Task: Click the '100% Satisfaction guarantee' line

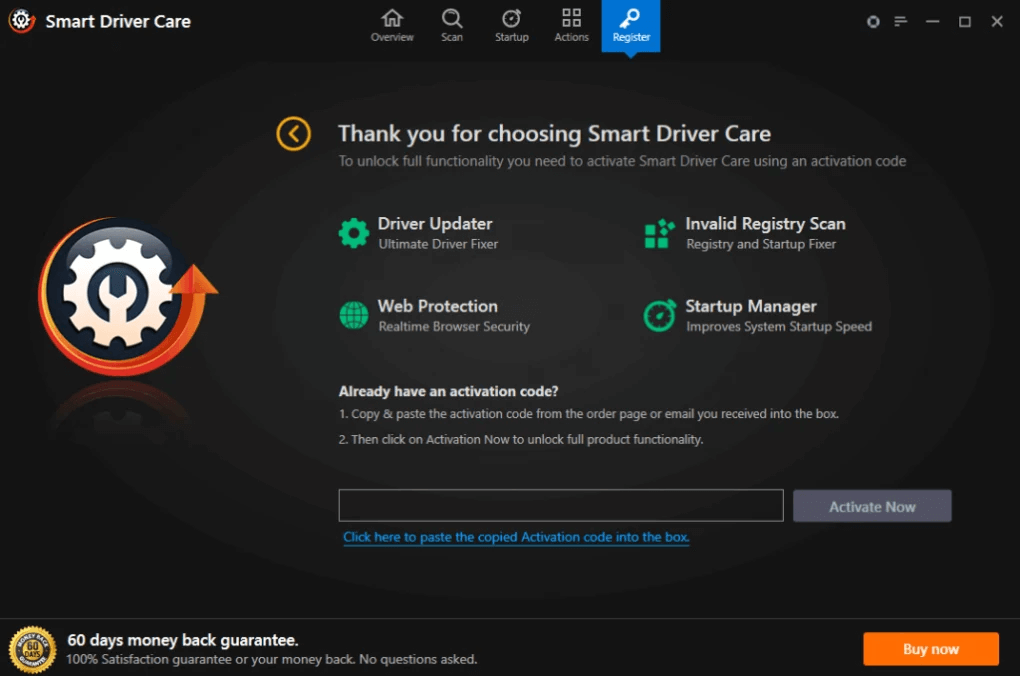Action: click(x=271, y=659)
